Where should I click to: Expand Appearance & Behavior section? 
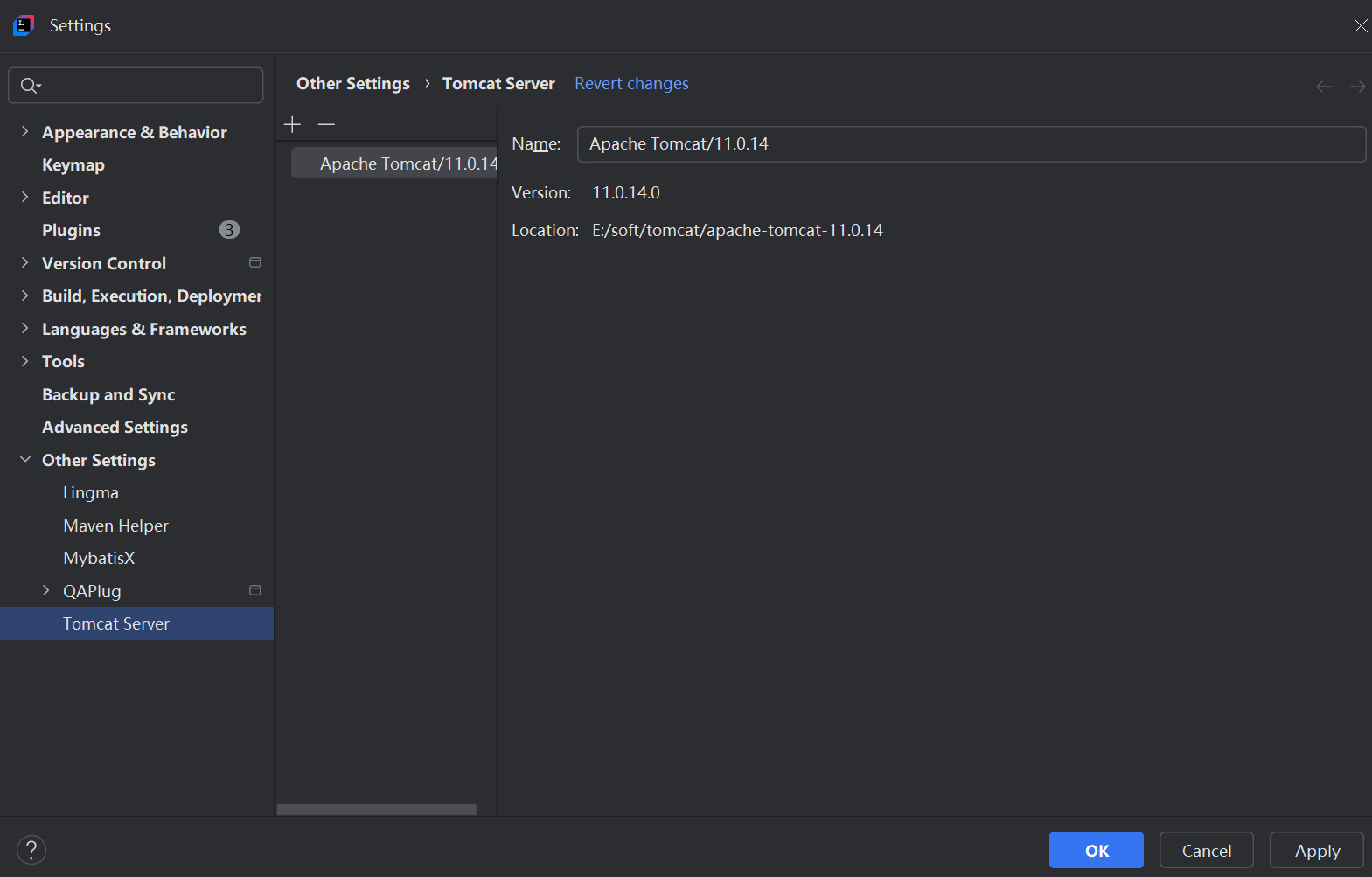24,131
